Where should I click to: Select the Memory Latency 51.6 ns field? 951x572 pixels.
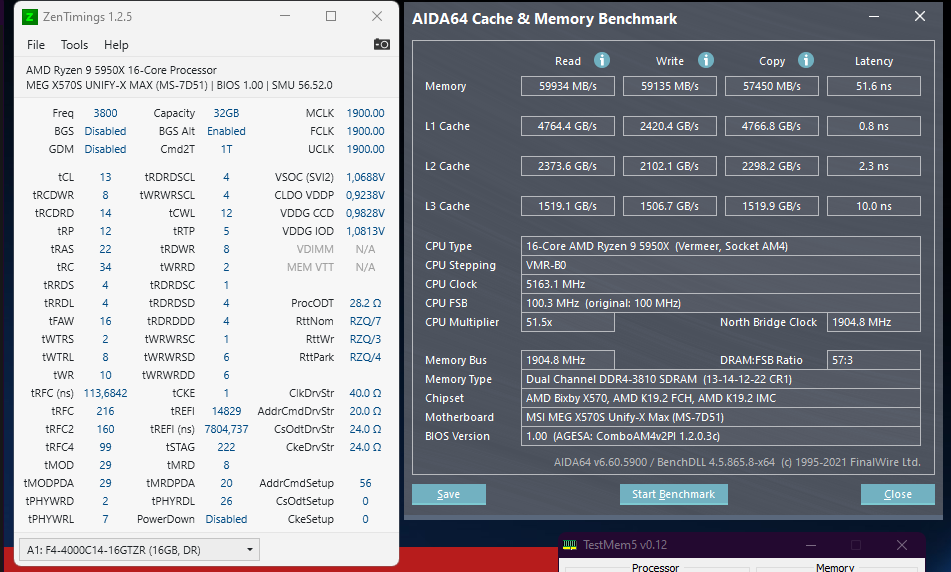873,86
